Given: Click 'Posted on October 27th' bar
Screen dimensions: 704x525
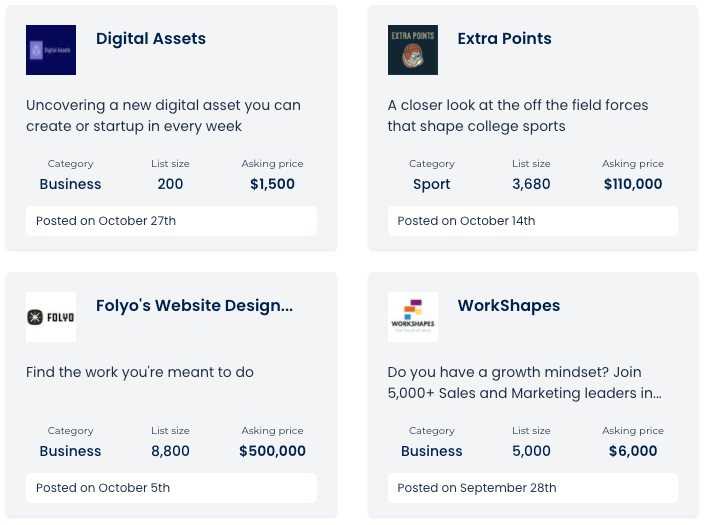Looking at the screenshot, I should click(171, 221).
